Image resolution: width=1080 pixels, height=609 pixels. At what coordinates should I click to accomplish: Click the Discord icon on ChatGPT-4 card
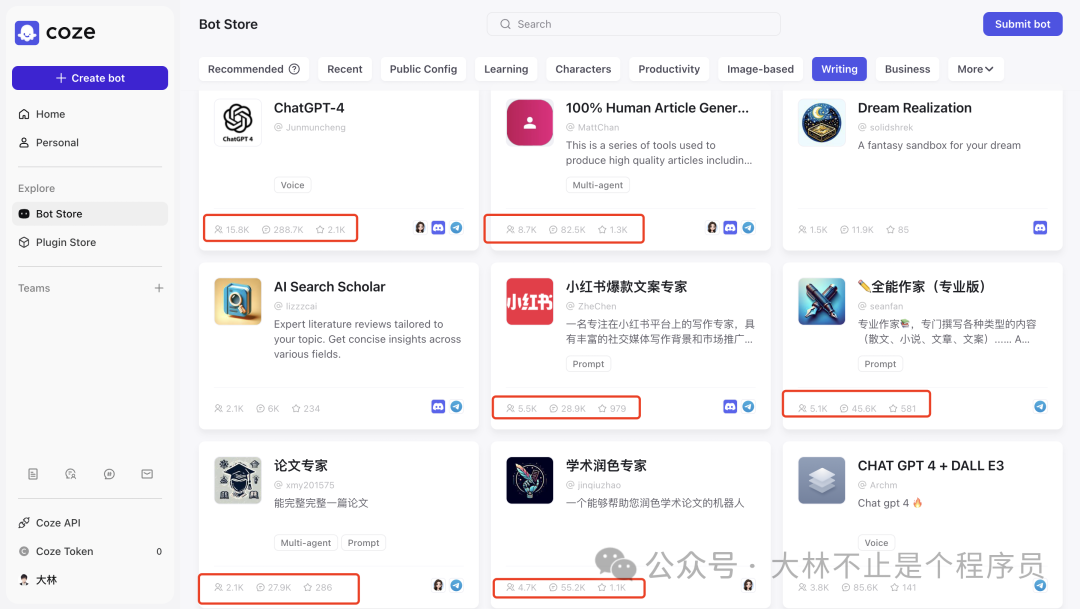pyautogui.click(x=438, y=227)
